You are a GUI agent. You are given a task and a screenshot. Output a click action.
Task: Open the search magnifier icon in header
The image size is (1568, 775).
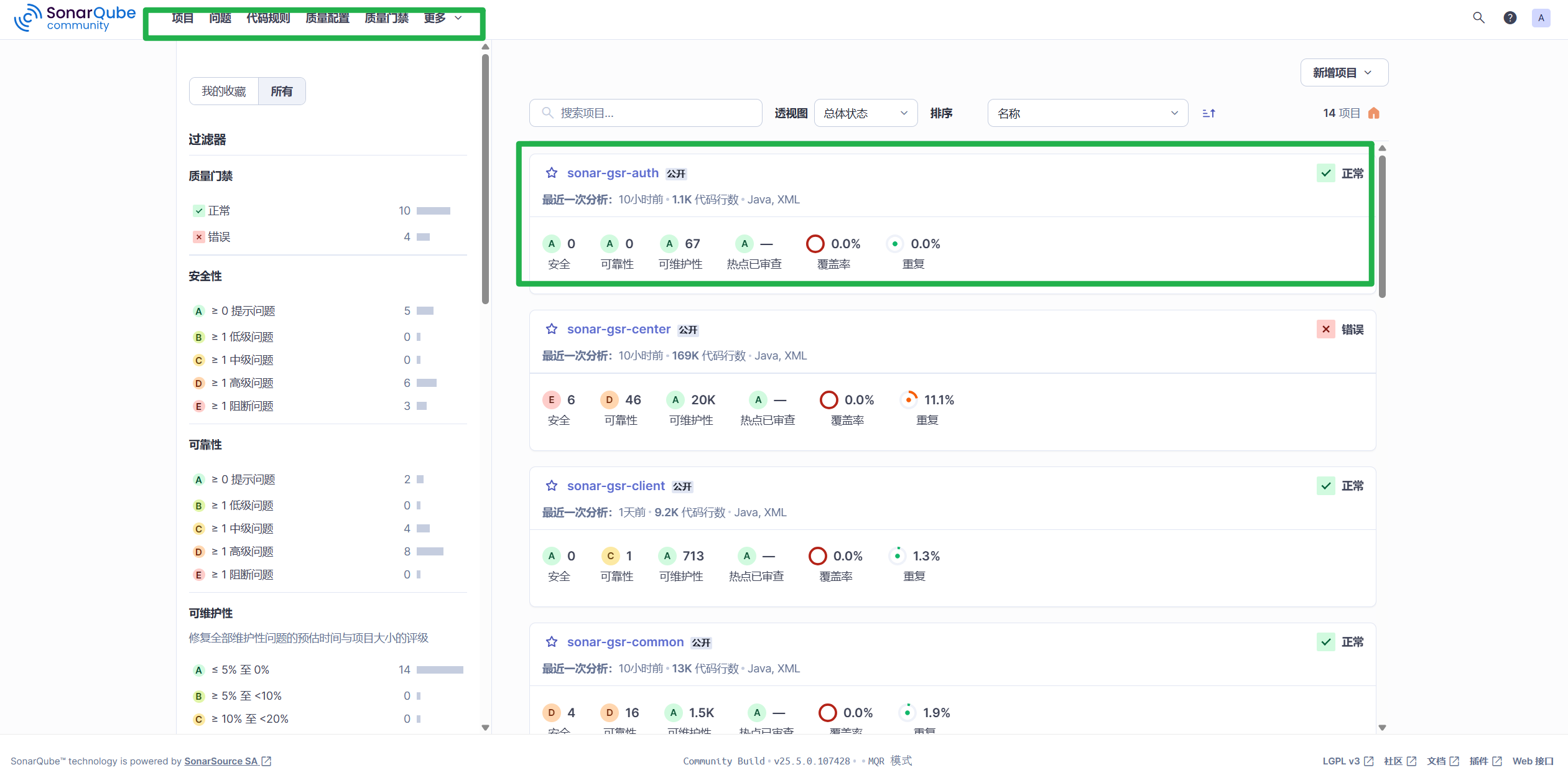pos(1478,18)
